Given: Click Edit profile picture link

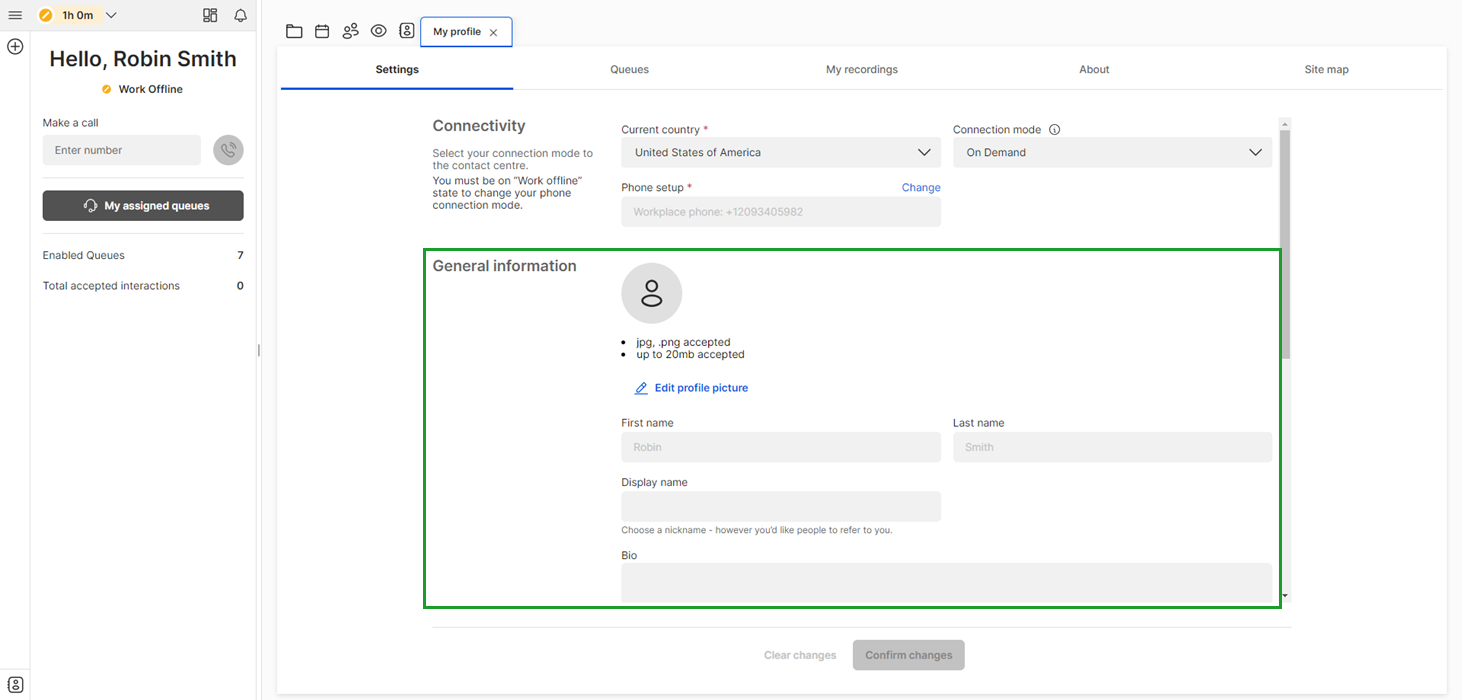Looking at the screenshot, I should point(691,388).
